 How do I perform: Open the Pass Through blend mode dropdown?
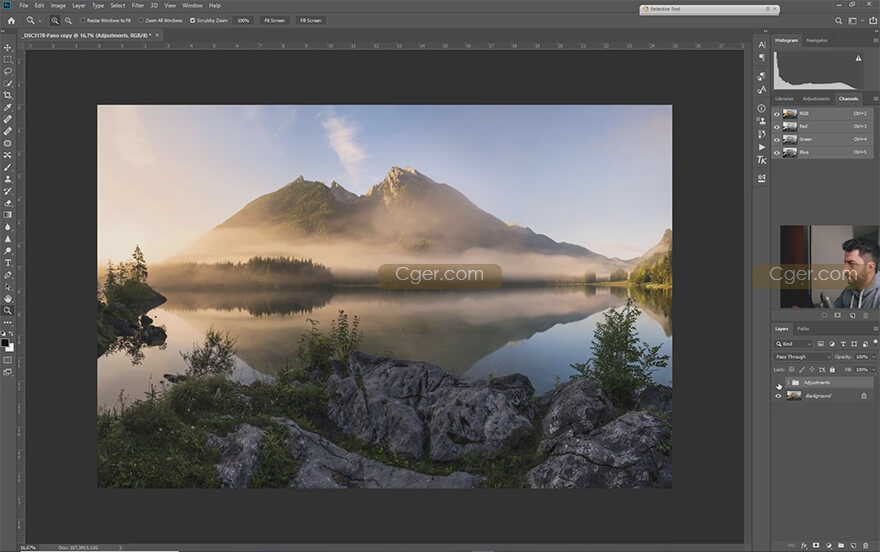pos(802,357)
